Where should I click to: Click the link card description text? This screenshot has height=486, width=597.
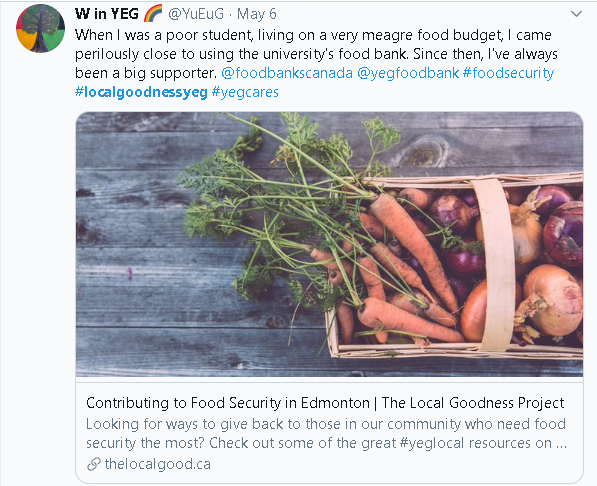326,433
